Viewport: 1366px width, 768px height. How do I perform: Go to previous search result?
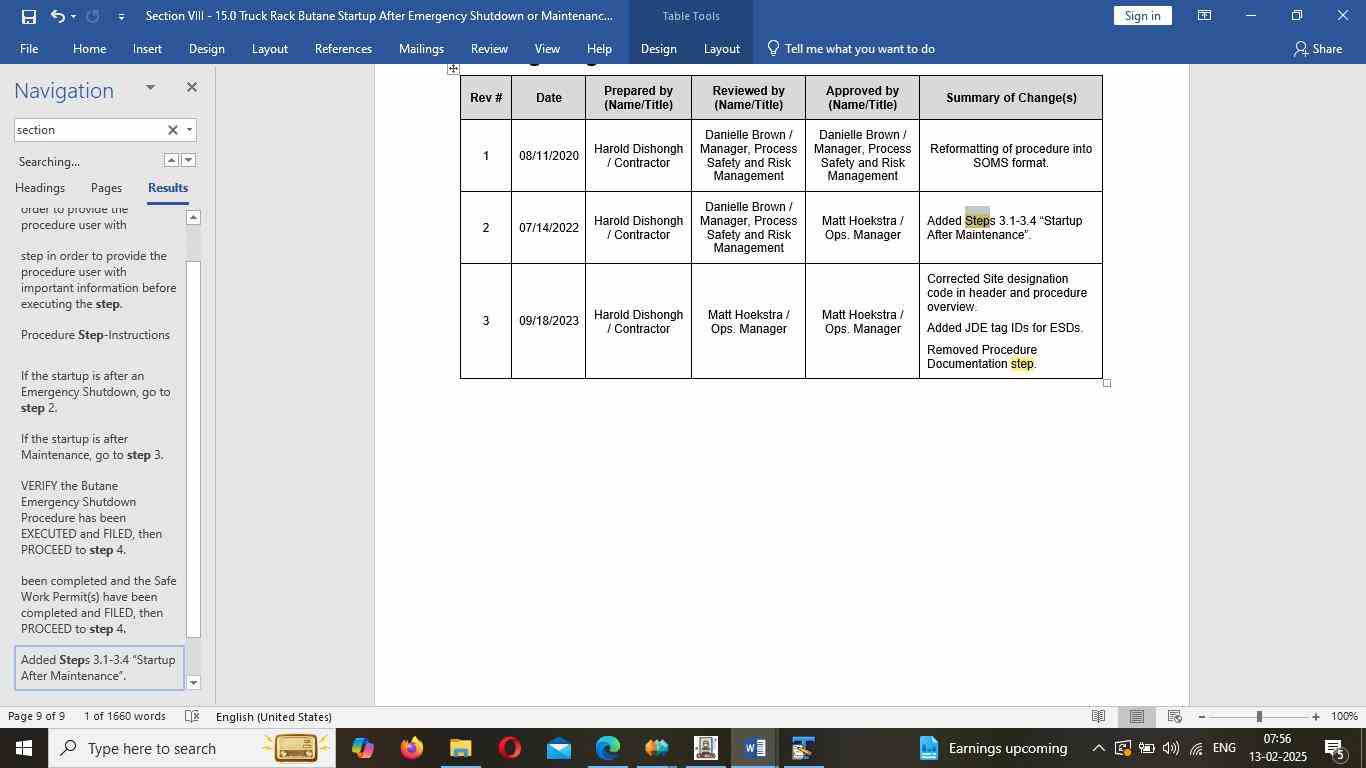pyautogui.click(x=171, y=160)
